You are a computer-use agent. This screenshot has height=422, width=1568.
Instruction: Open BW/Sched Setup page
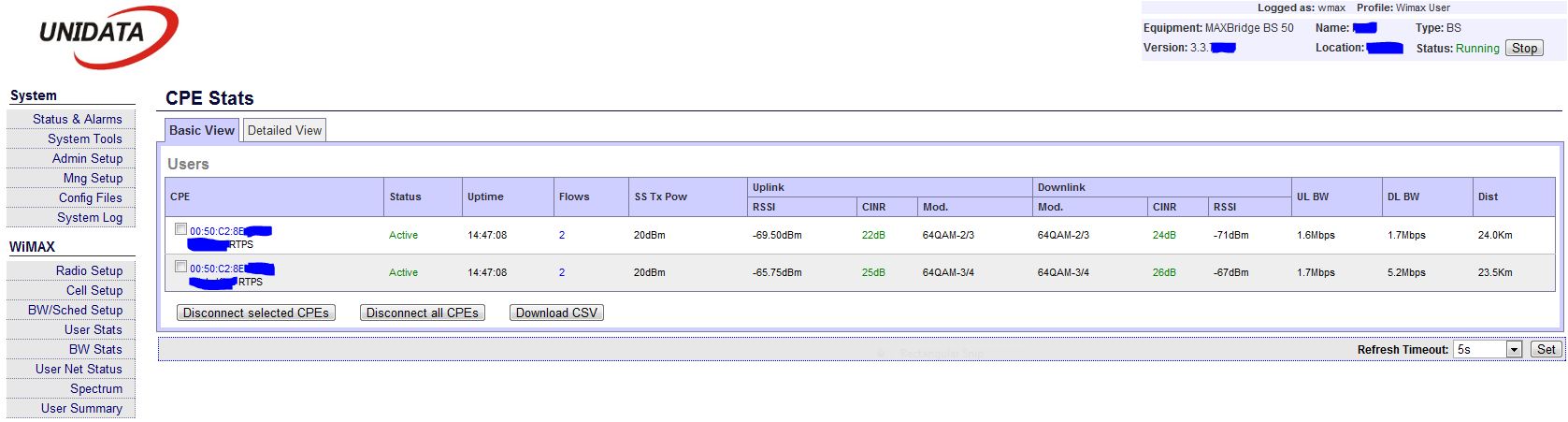pos(76,310)
